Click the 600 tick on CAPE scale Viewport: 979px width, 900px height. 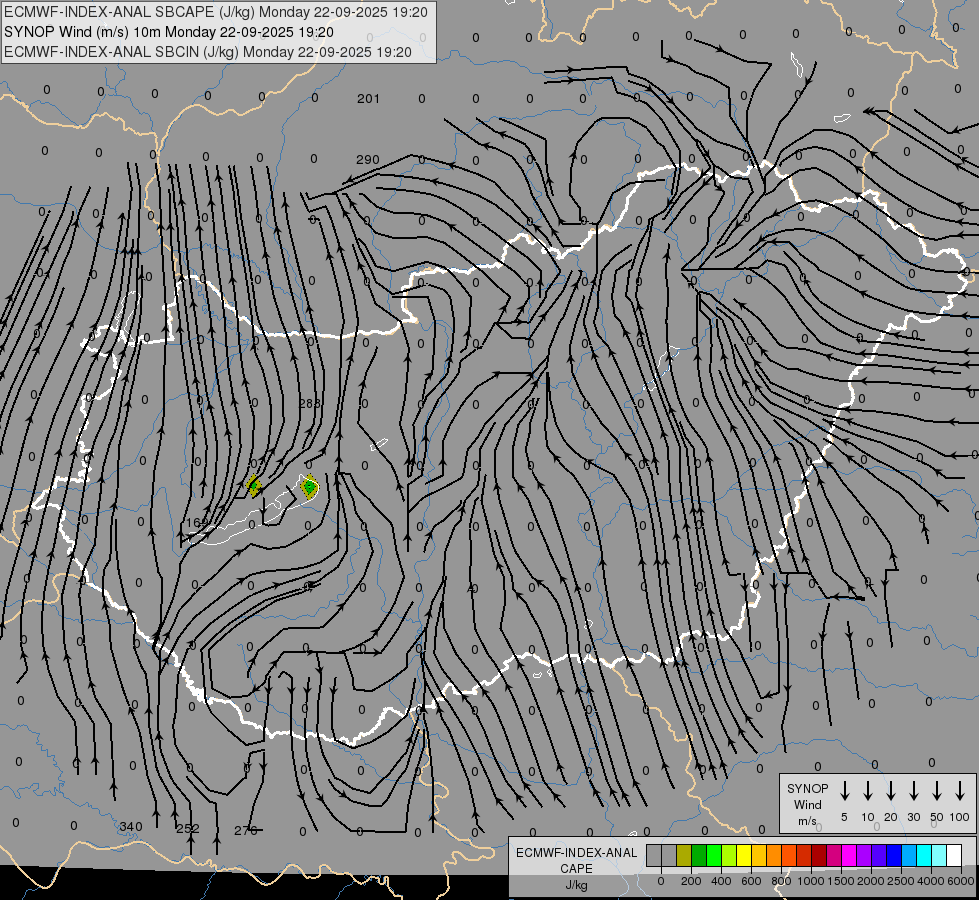point(751,881)
